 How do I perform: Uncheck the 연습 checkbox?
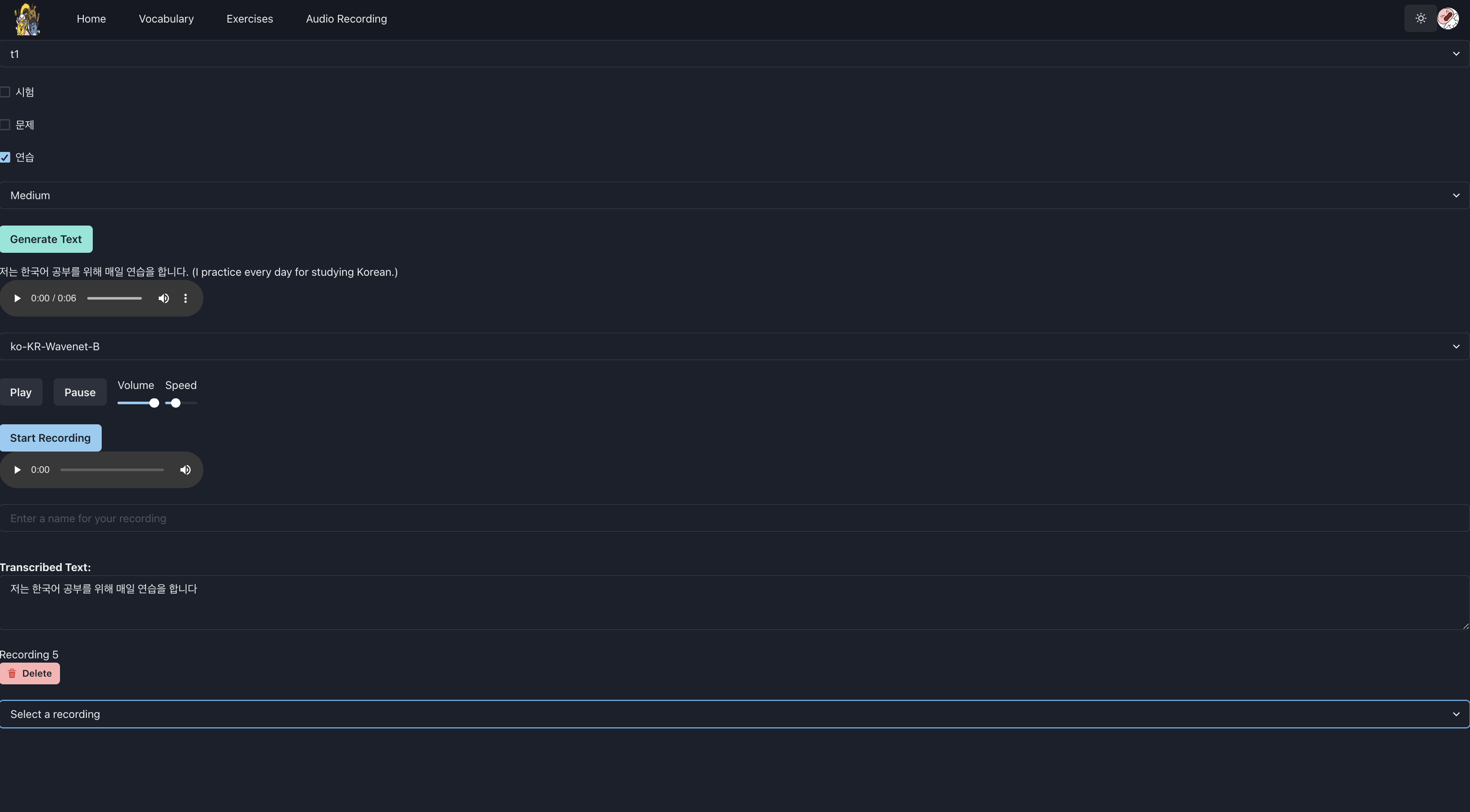tap(5, 157)
